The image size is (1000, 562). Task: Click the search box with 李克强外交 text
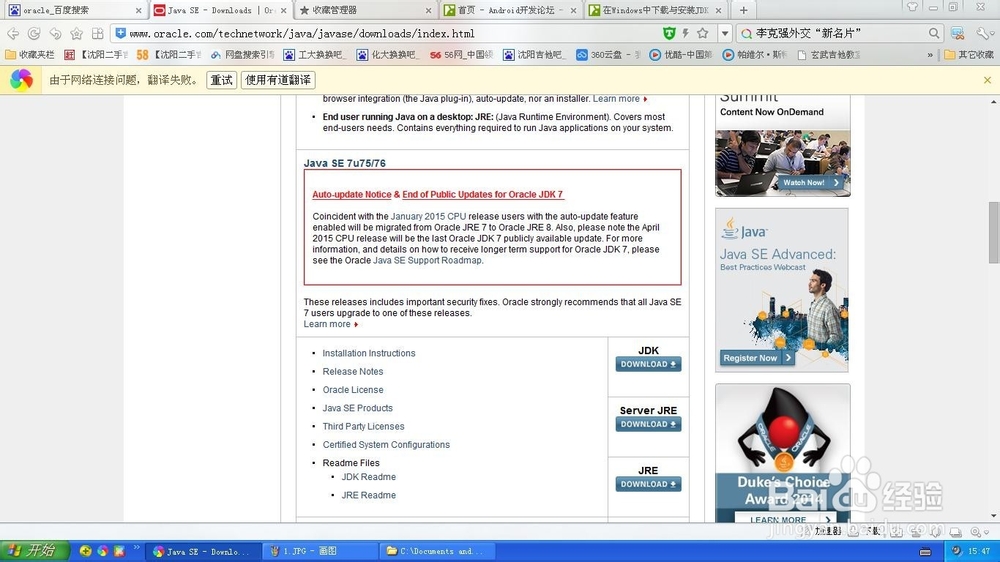(839, 33)
